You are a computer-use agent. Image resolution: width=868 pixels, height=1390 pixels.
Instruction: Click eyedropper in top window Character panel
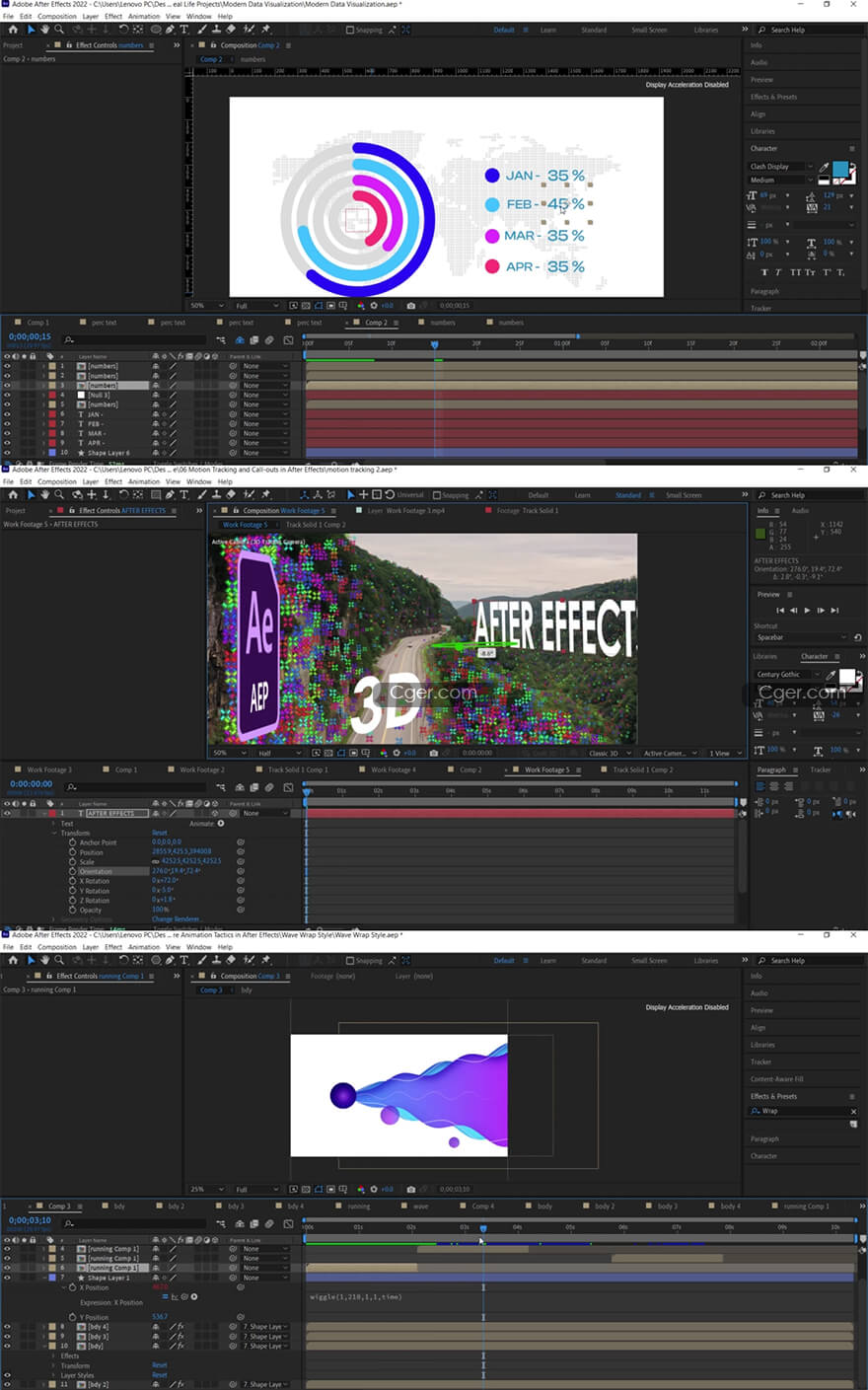point(826,167)
